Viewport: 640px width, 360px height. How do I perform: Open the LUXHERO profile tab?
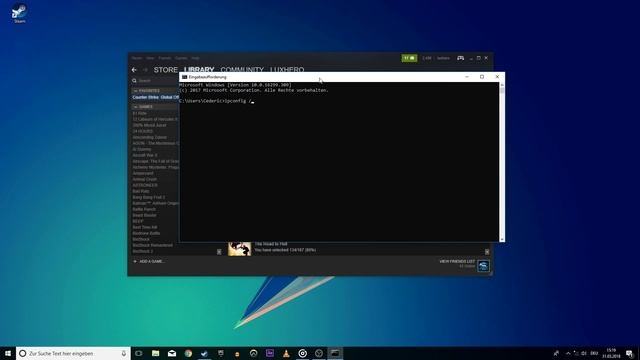click(287, 69)
